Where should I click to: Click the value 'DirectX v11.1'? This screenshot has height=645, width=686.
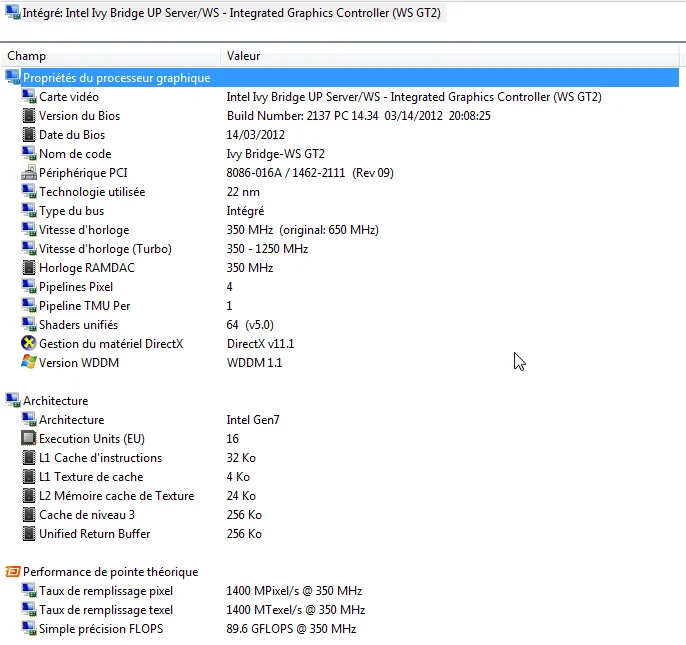coord(260,344)
